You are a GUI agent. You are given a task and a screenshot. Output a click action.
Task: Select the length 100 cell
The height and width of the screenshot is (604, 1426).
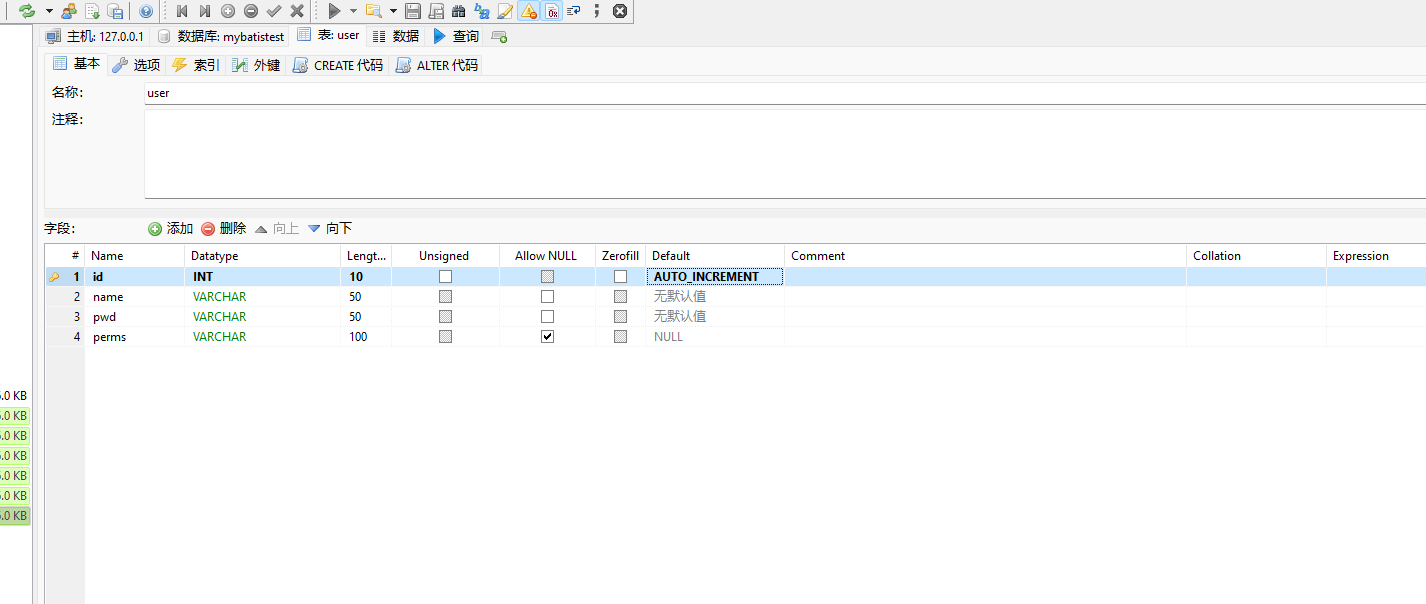click(366, 336)
